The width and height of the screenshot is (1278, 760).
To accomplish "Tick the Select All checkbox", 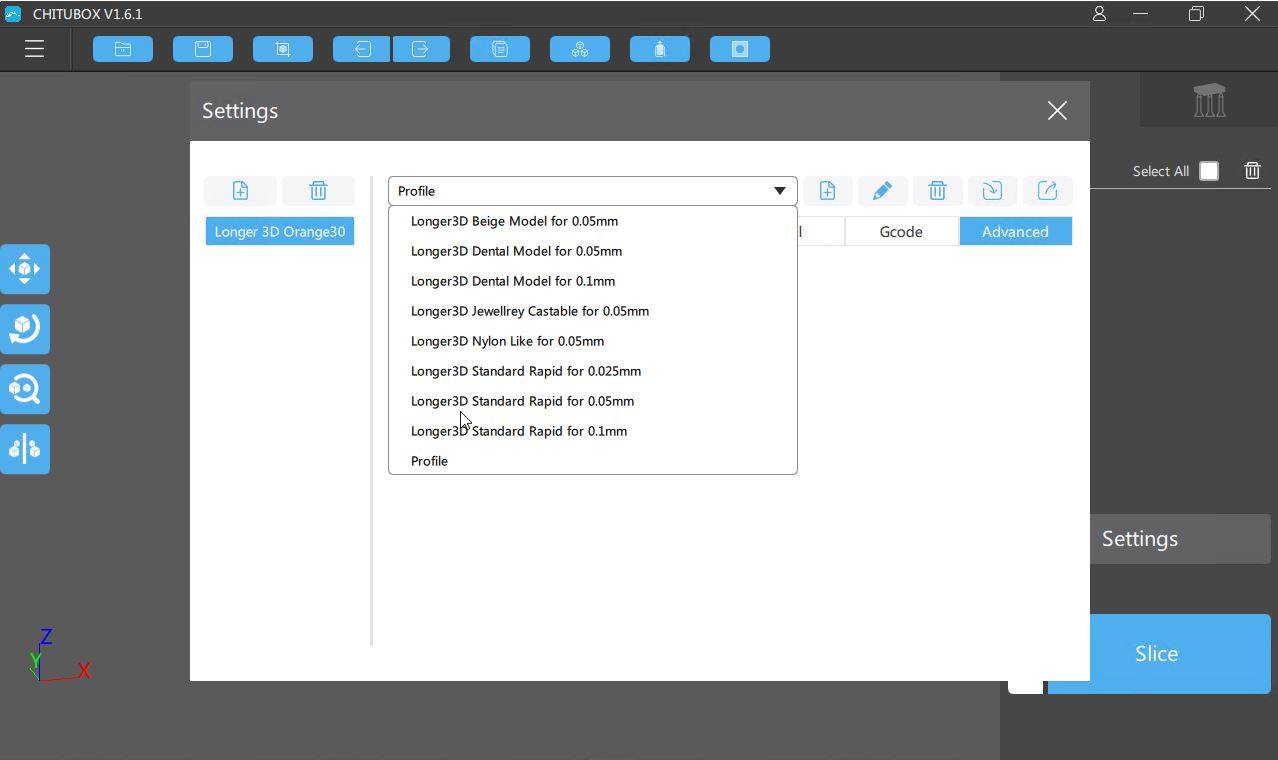I will click(1209, 171).
